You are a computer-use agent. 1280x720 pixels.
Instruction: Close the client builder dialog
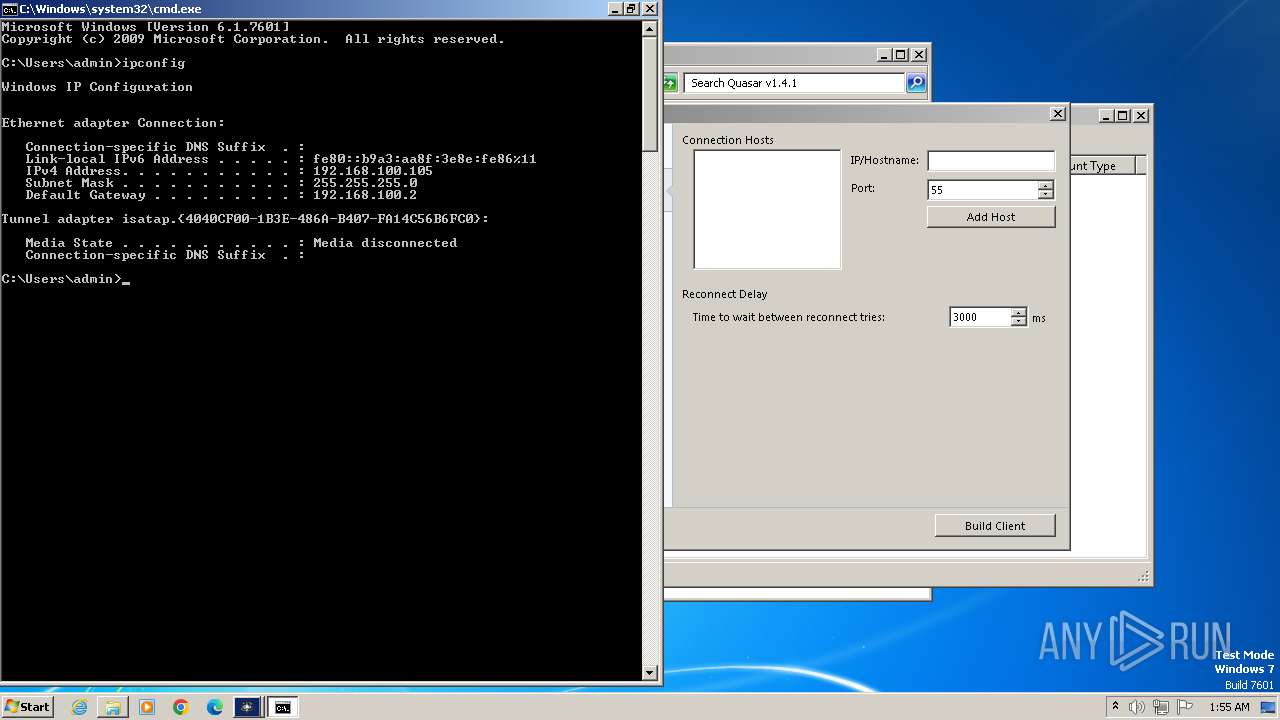click(1058, 114)
